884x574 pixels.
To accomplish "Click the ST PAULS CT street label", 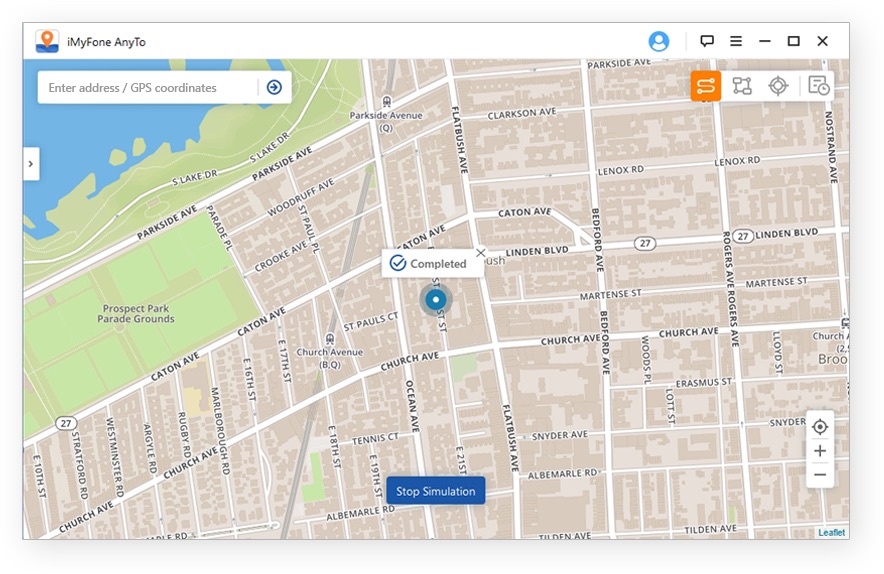I will coord(370,321).
